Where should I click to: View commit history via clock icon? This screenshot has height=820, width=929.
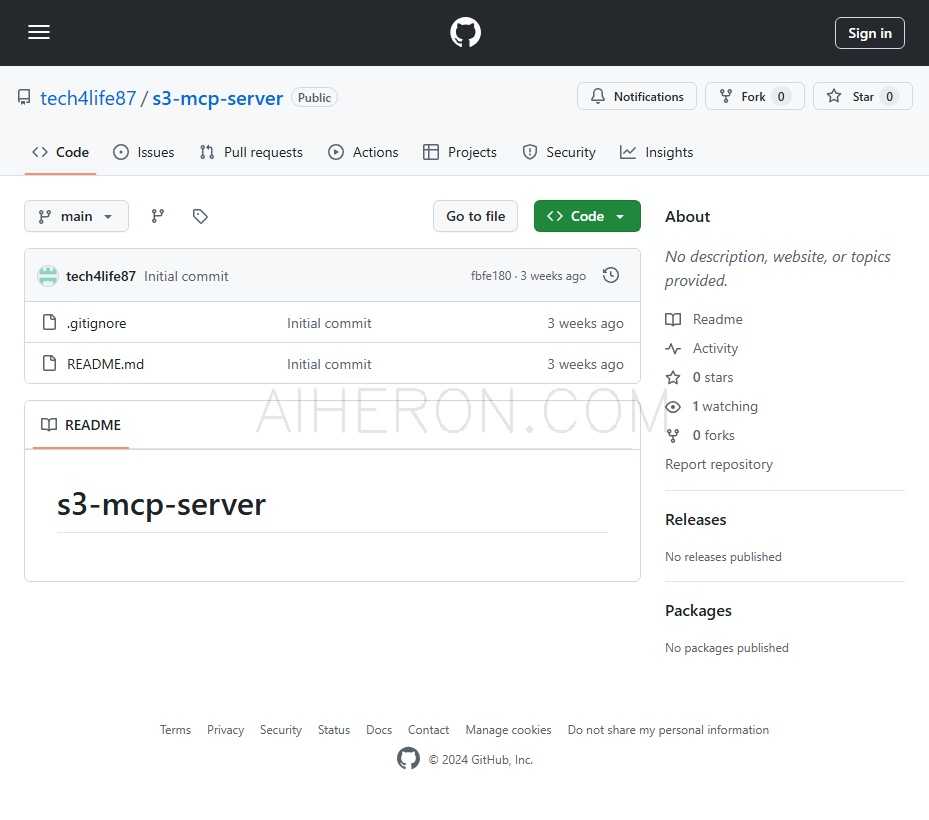610,276
